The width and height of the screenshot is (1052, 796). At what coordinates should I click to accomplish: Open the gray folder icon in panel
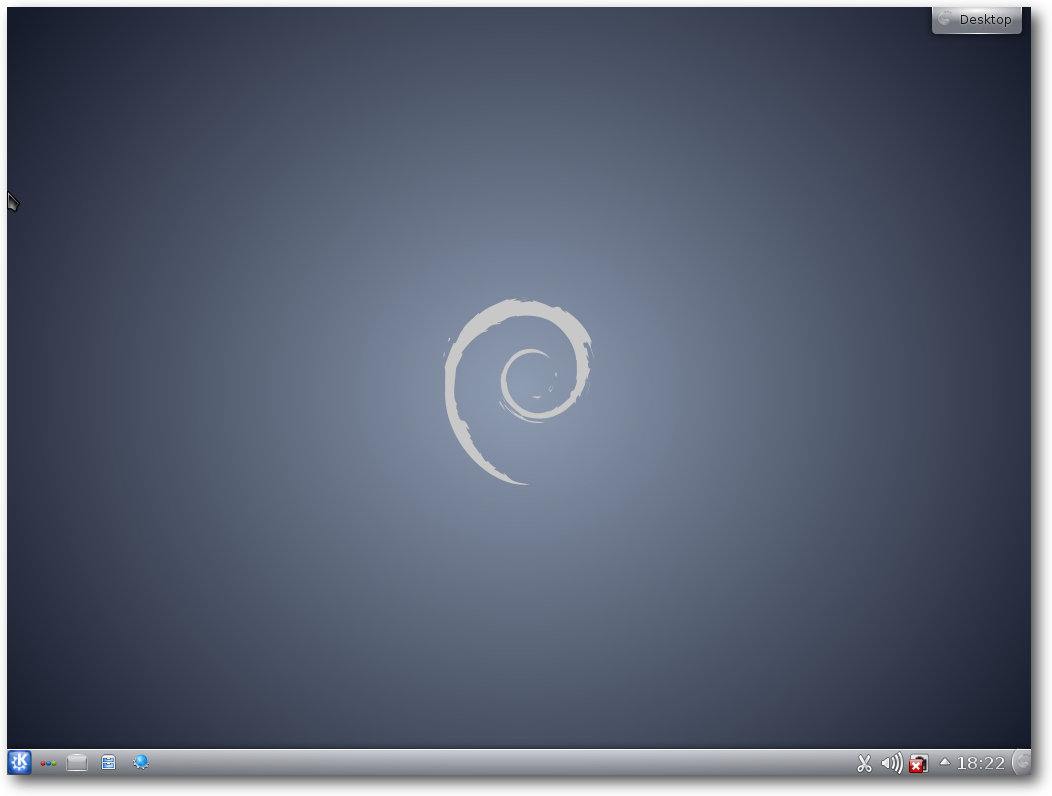(77, 762)
